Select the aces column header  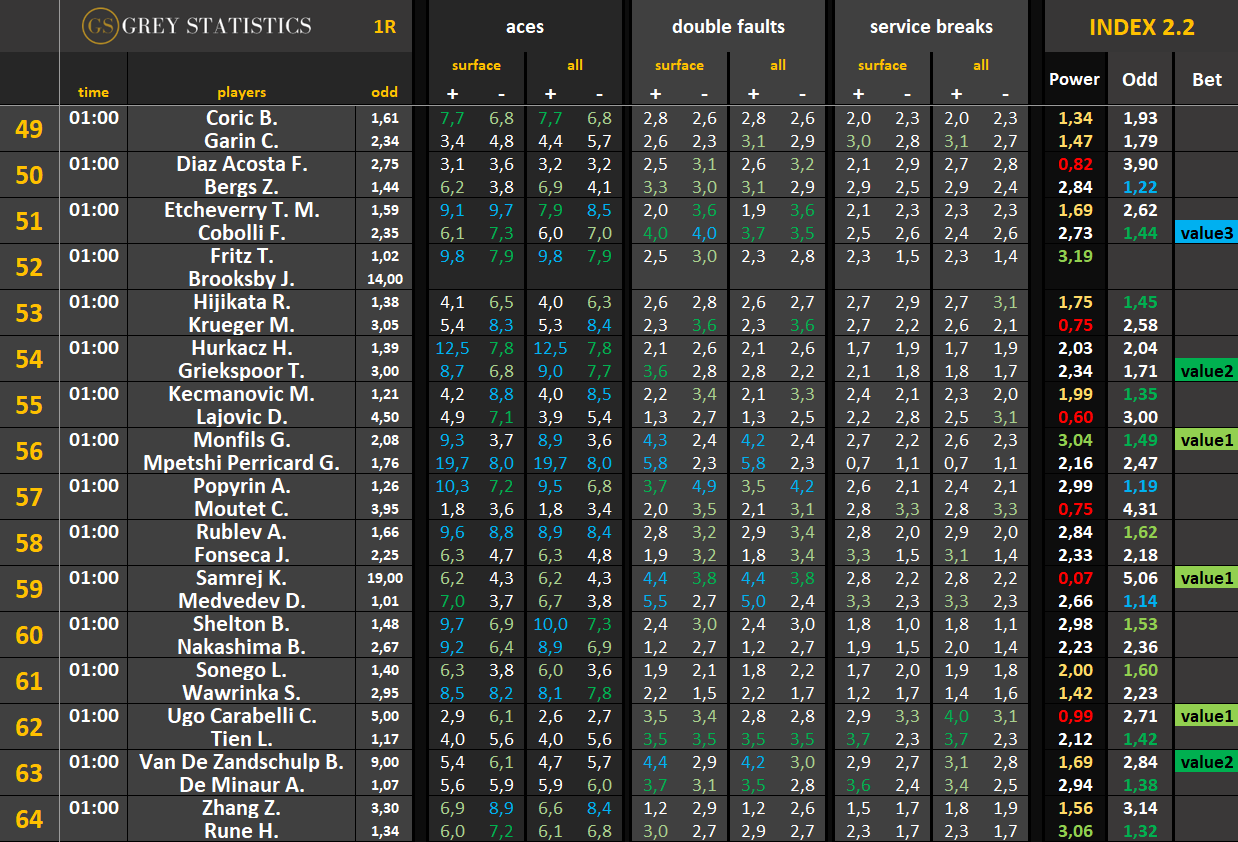524,27
